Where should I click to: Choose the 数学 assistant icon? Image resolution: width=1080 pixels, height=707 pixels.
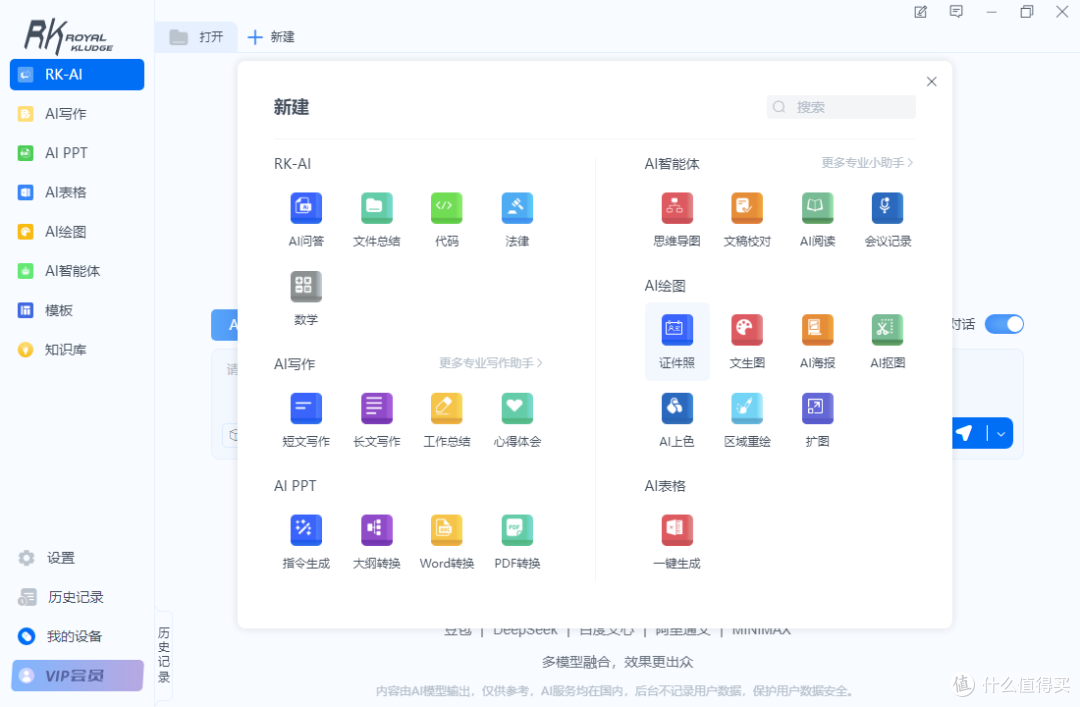coord(306,287)
